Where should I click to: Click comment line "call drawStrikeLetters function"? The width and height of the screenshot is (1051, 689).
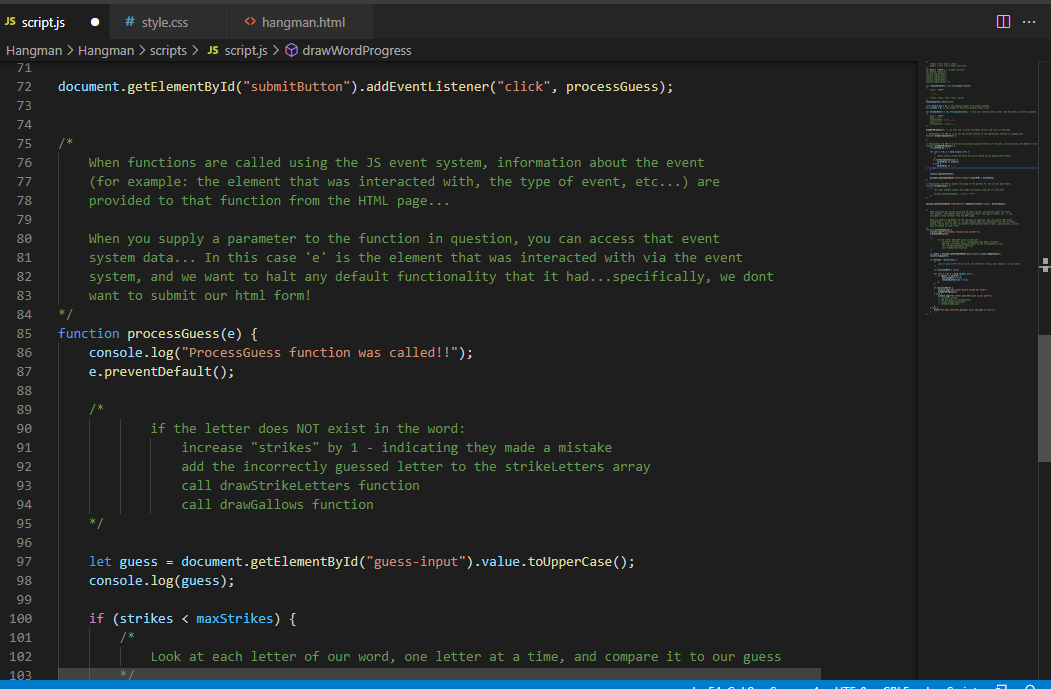pyautogui.click(x=300, y=485)
